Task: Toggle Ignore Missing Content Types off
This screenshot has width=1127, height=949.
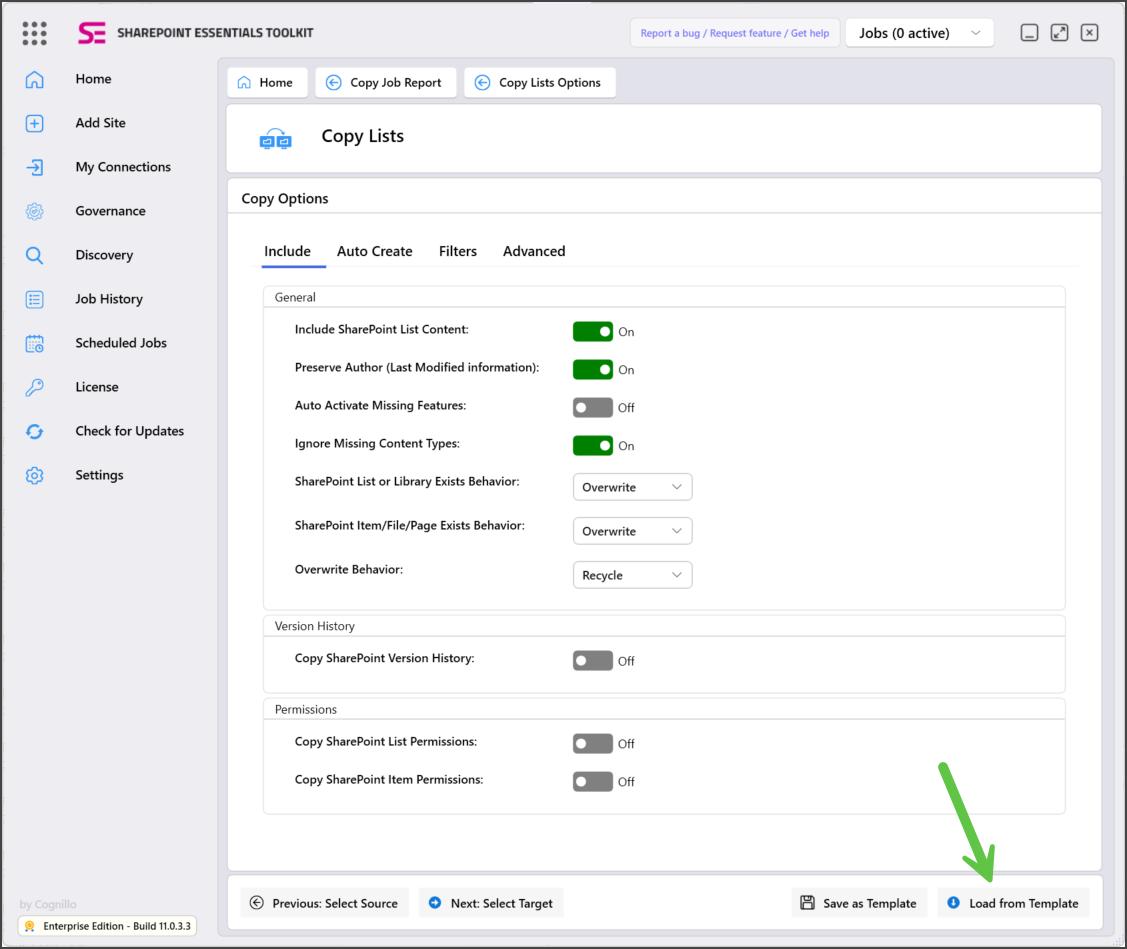Action: coord(593,446)
